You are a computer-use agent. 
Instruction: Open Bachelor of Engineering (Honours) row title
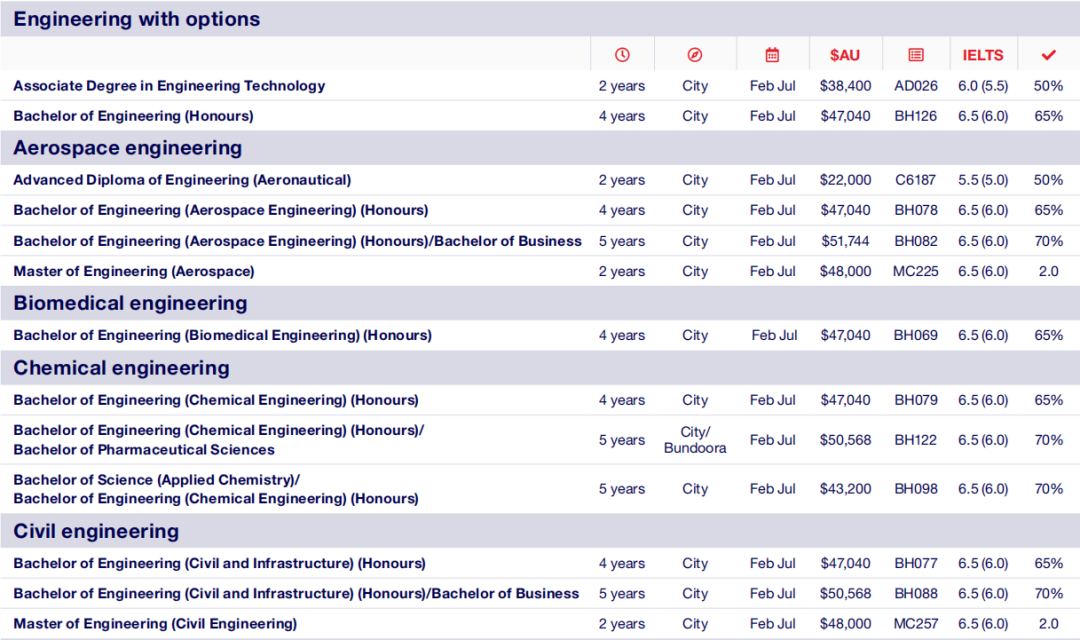133,116
